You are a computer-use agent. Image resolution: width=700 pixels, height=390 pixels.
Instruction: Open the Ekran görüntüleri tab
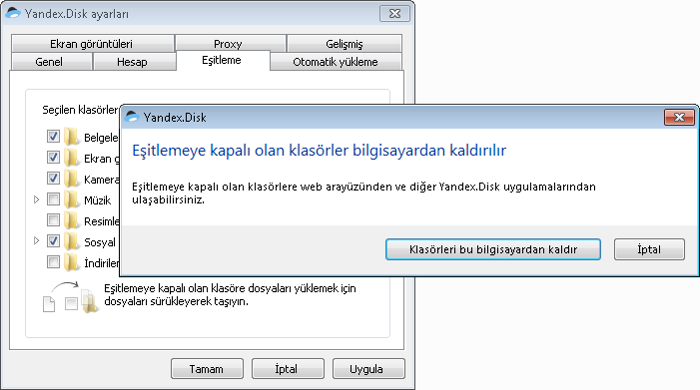click(92, 44)
